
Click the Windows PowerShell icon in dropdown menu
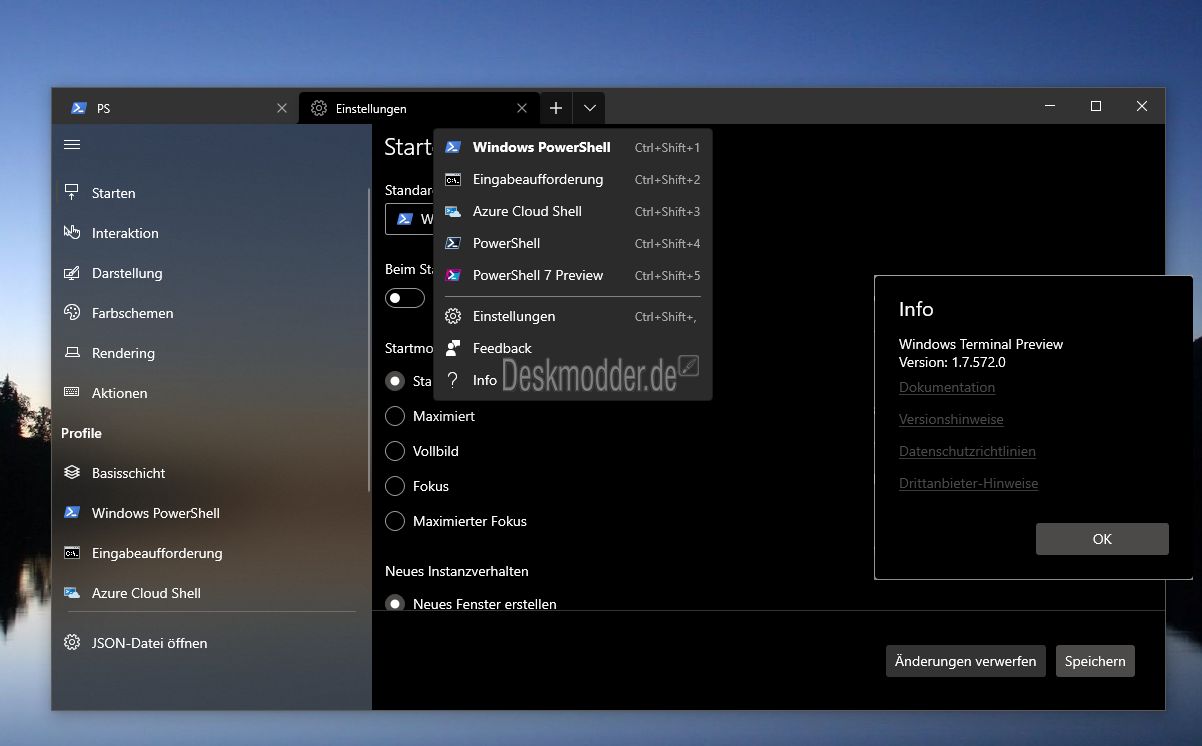(x=453, y=147)
